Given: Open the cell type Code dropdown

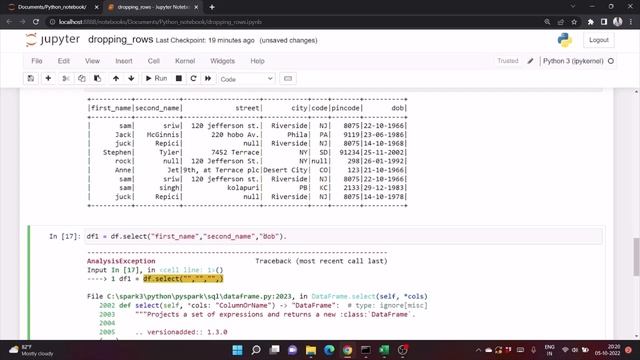Looking at the screenshot, I should (x=247, y=79).
